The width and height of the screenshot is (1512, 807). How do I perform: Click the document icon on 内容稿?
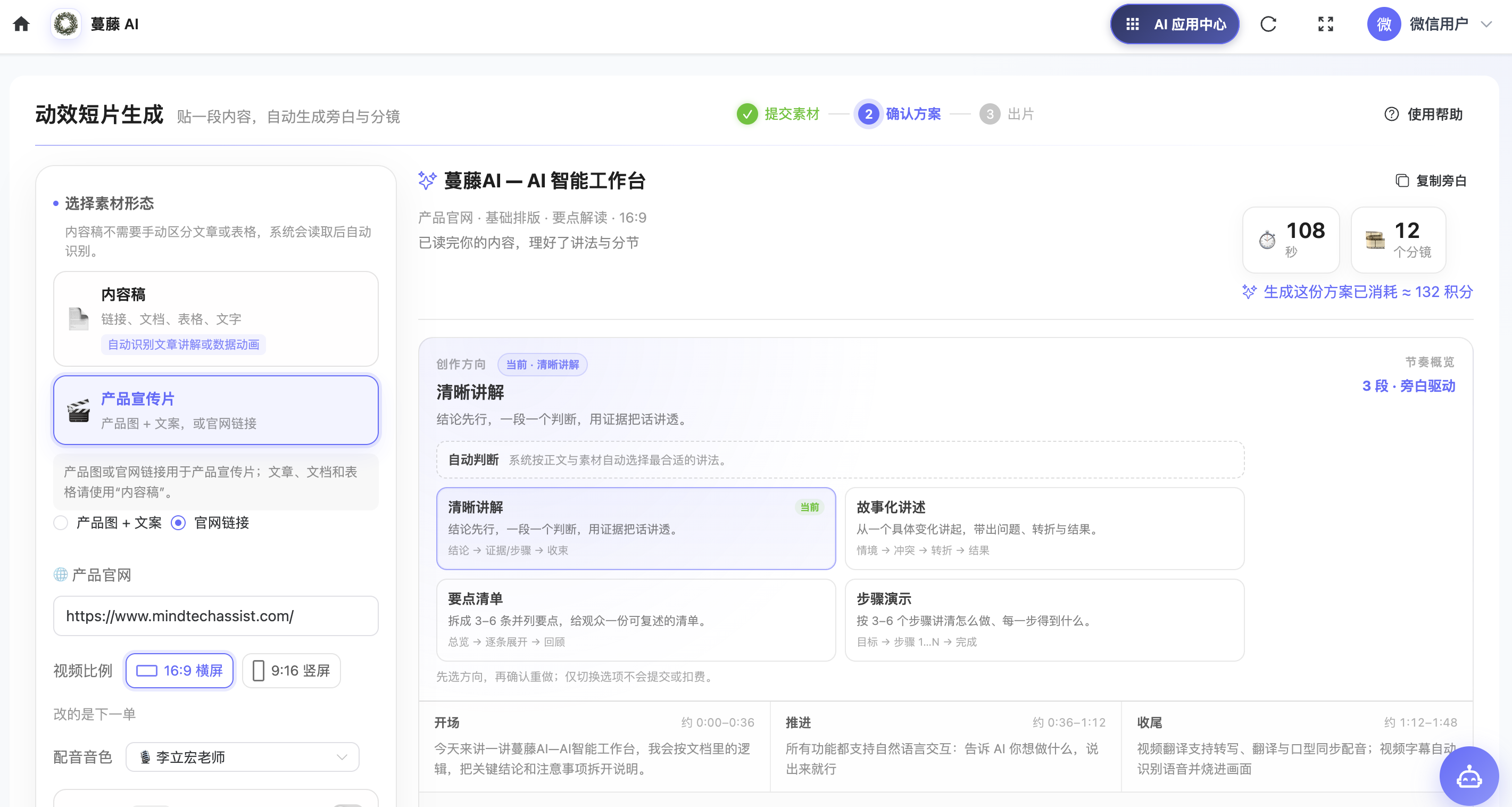(x=78, y=319)
